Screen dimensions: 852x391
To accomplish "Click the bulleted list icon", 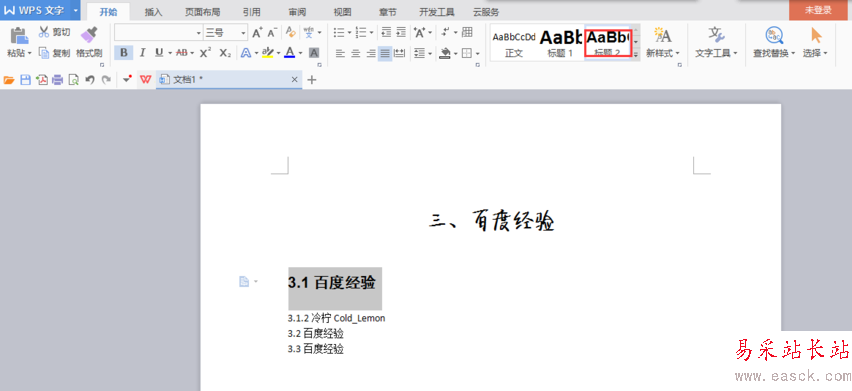I will (339, 33).
